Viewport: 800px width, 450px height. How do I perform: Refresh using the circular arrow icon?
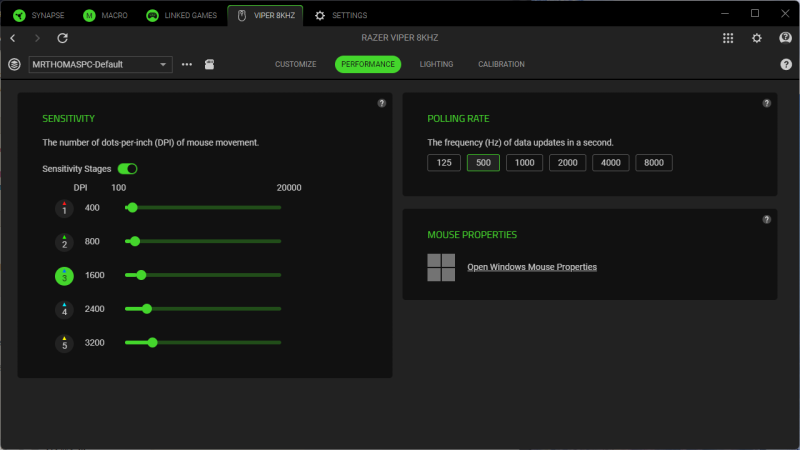62,38
